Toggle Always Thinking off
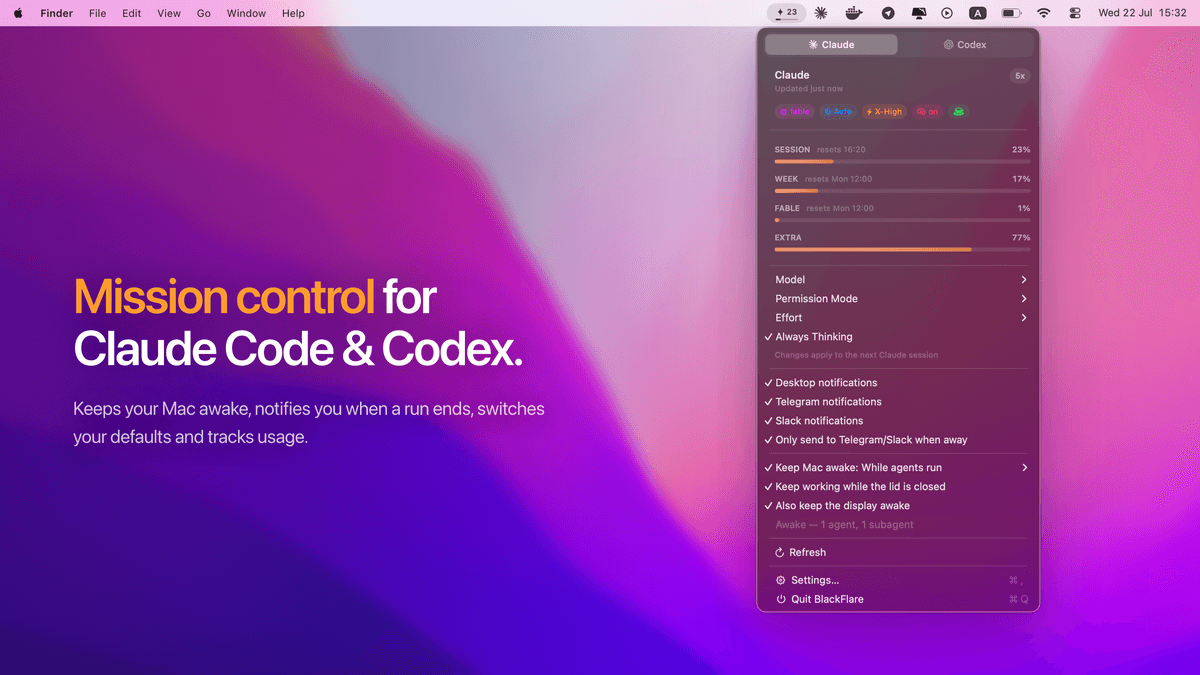Viewport: 1200px width, 675px height. click(897, 337)
